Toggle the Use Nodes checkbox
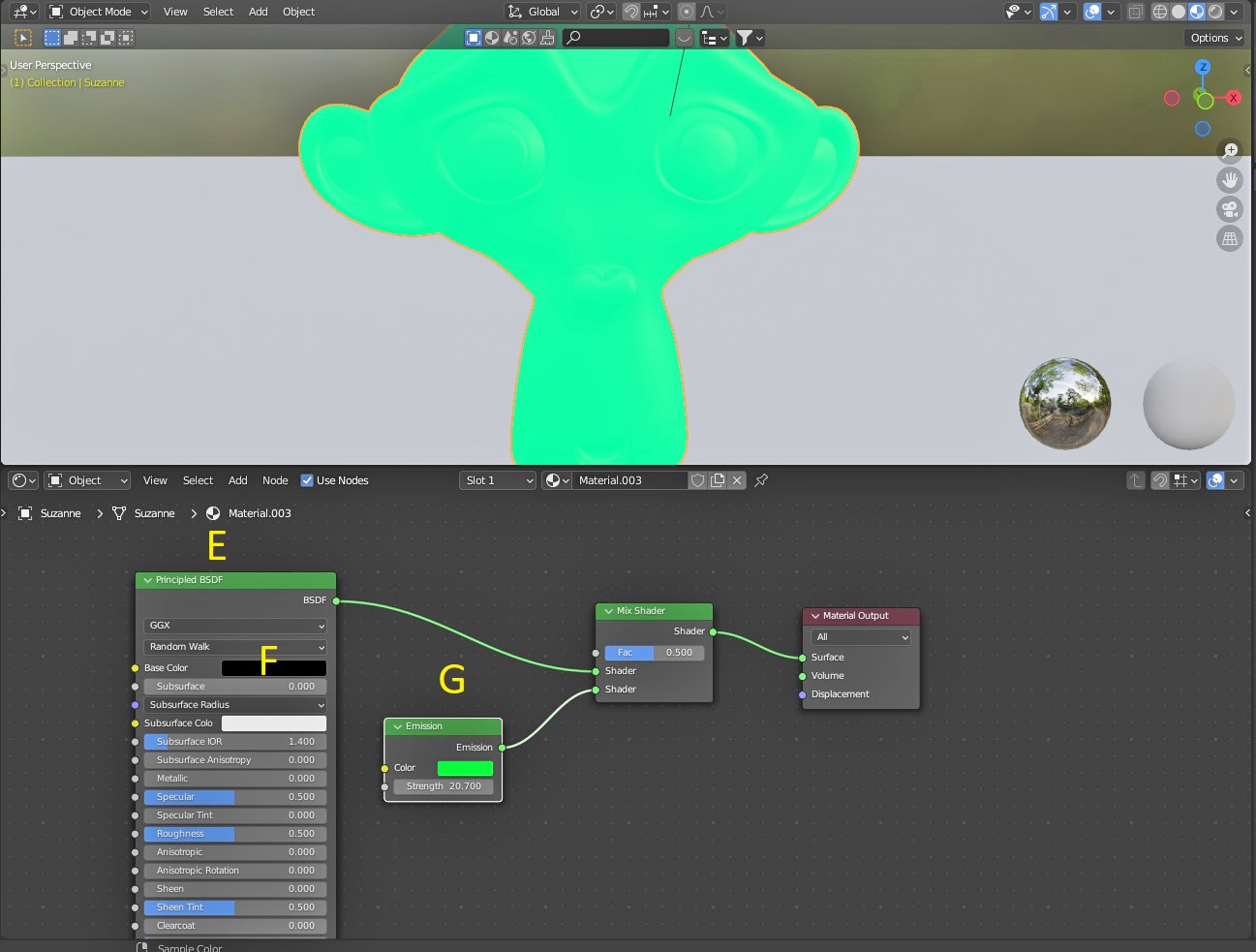This screenshot has width=1256, height=952. pyautogui.click(x=307, y=480)
